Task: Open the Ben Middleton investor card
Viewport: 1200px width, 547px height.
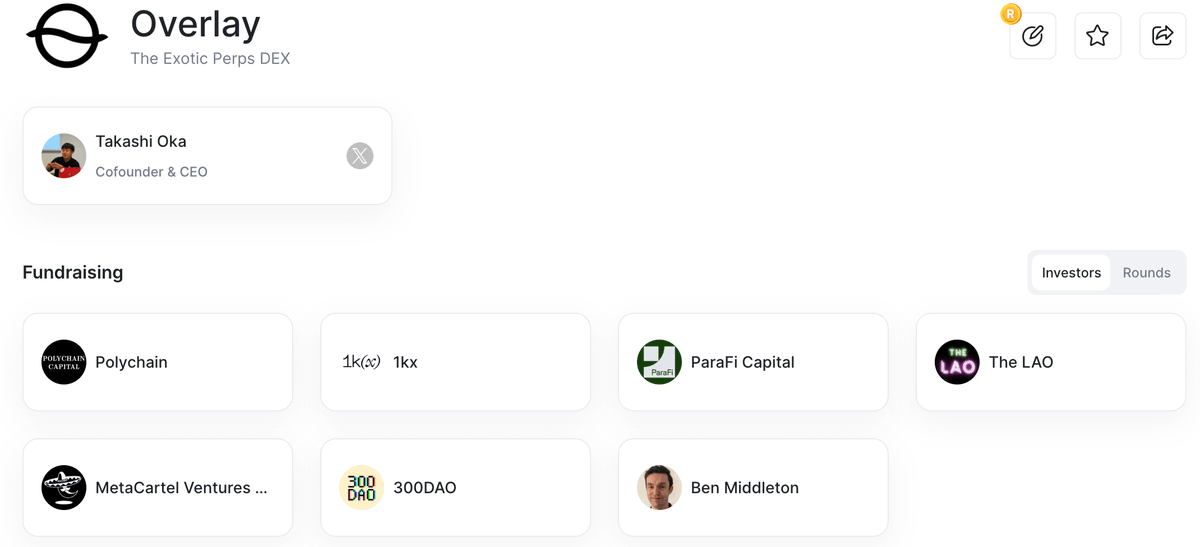Action: tap(753, 488)
